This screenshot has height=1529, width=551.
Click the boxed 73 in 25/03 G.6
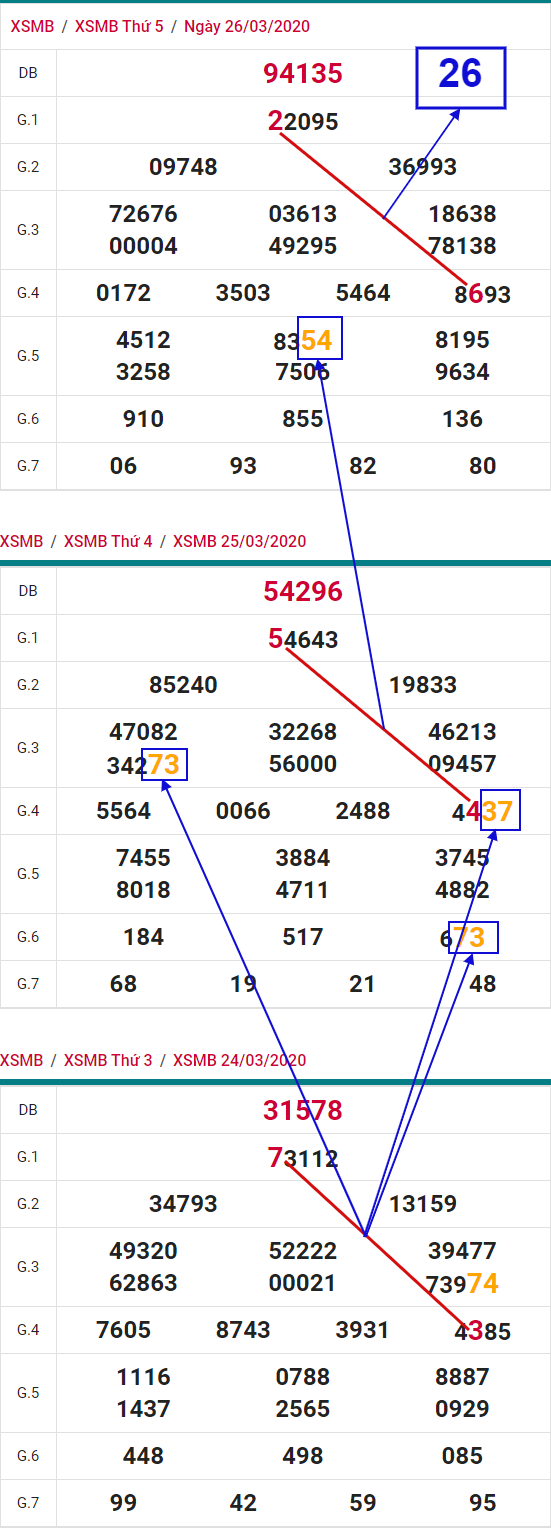click(x=473, y=937)
